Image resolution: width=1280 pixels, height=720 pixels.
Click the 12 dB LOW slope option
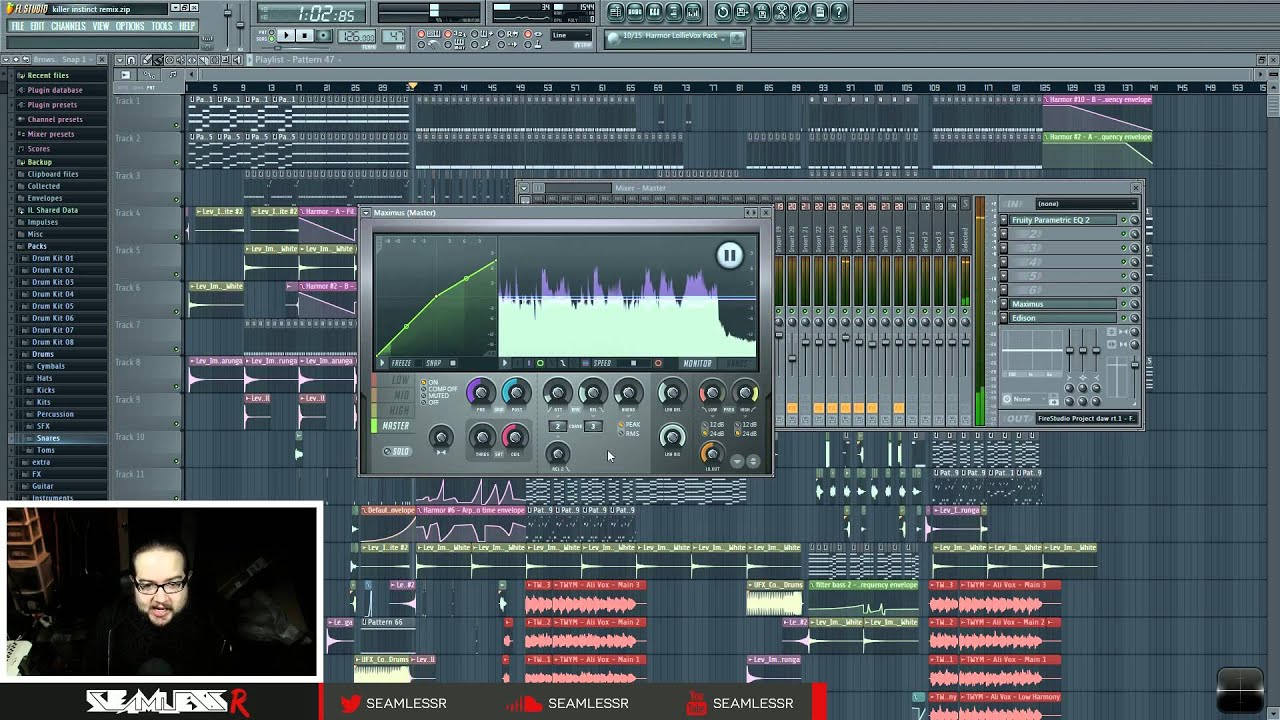click(711, 425)
